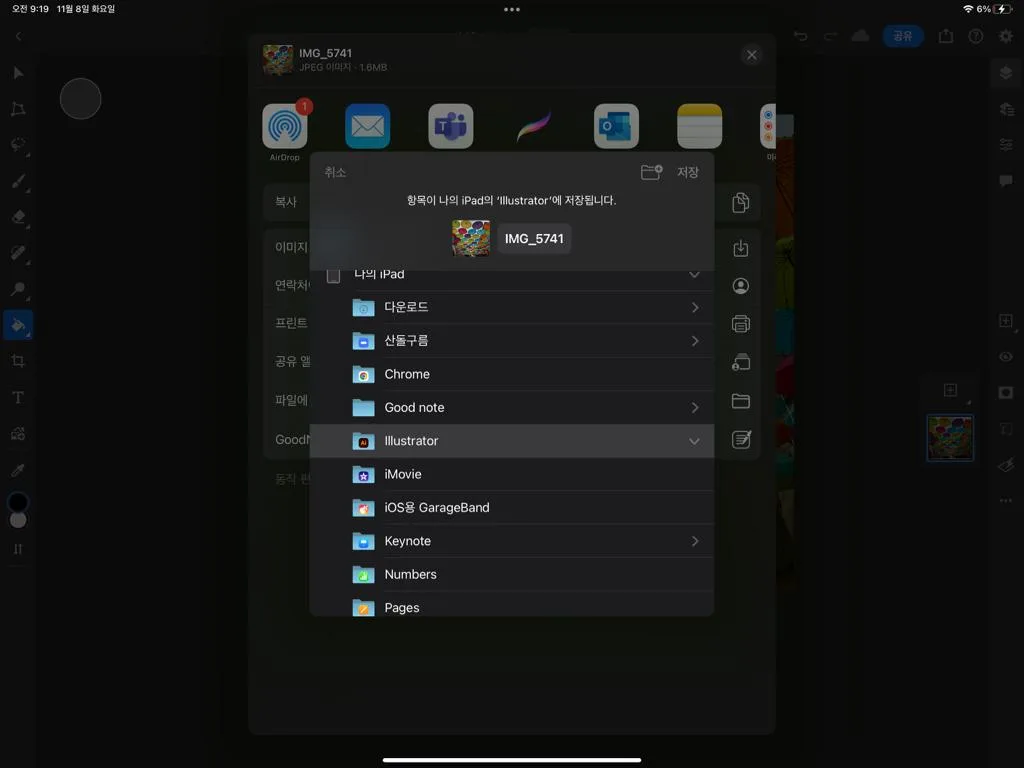Click the copy documents icon
Image resolution: width=1024 pixels, height=768 pixels.
[741, 202]
